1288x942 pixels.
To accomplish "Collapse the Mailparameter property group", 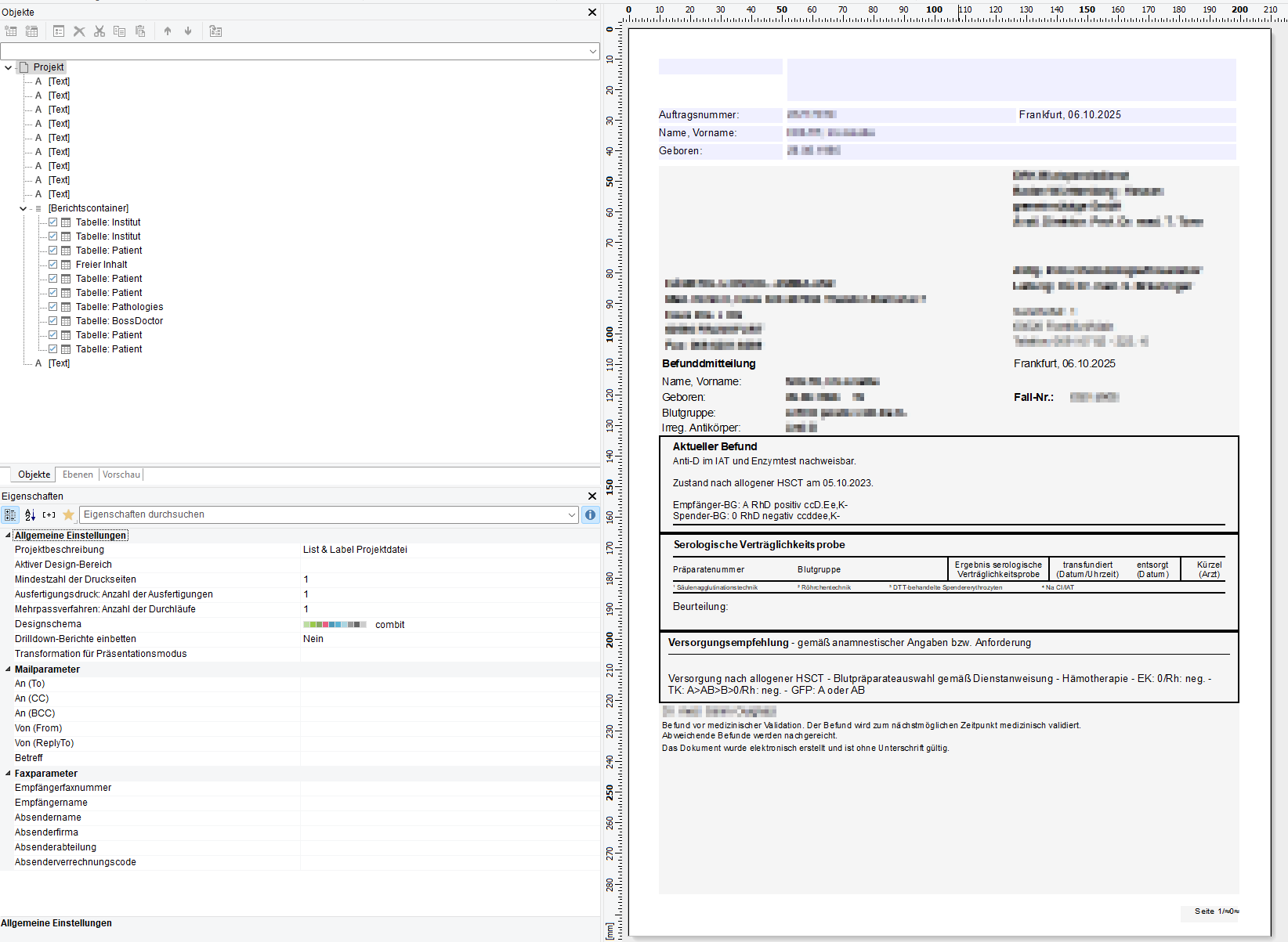I will tap(8, 670).
